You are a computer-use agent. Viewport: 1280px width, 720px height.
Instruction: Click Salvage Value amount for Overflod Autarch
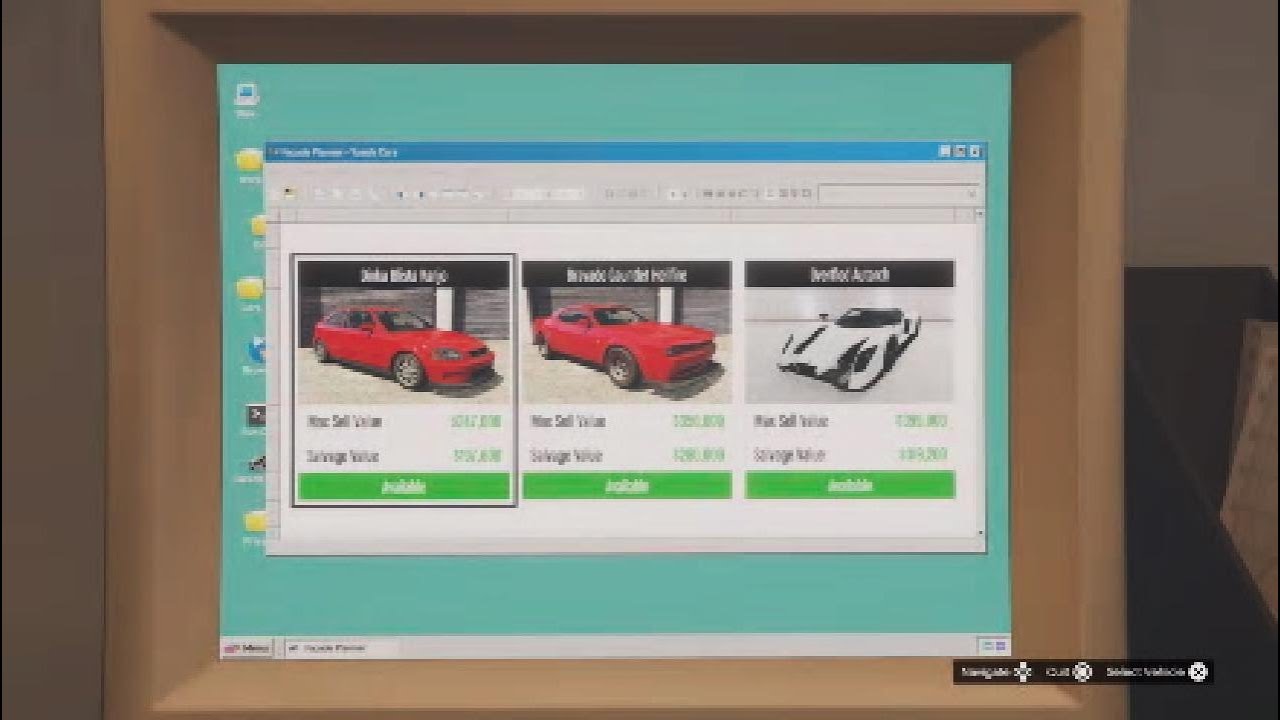(922, 455)
